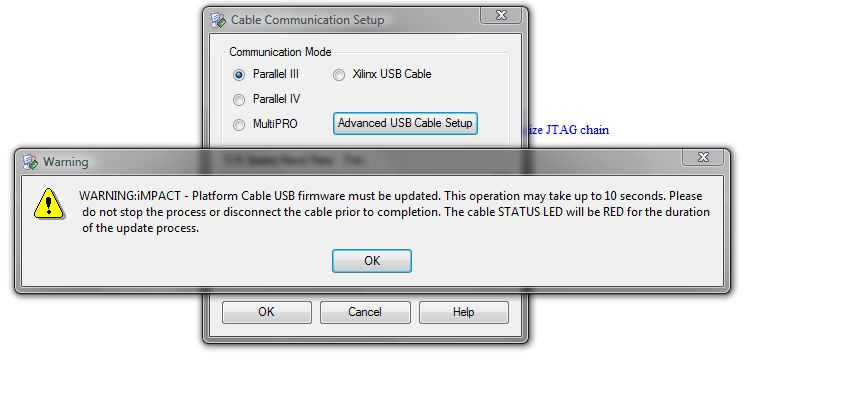Cancel the Cable Communication Setup dialog
The image size is (849, 394).
tap(365, 312)
